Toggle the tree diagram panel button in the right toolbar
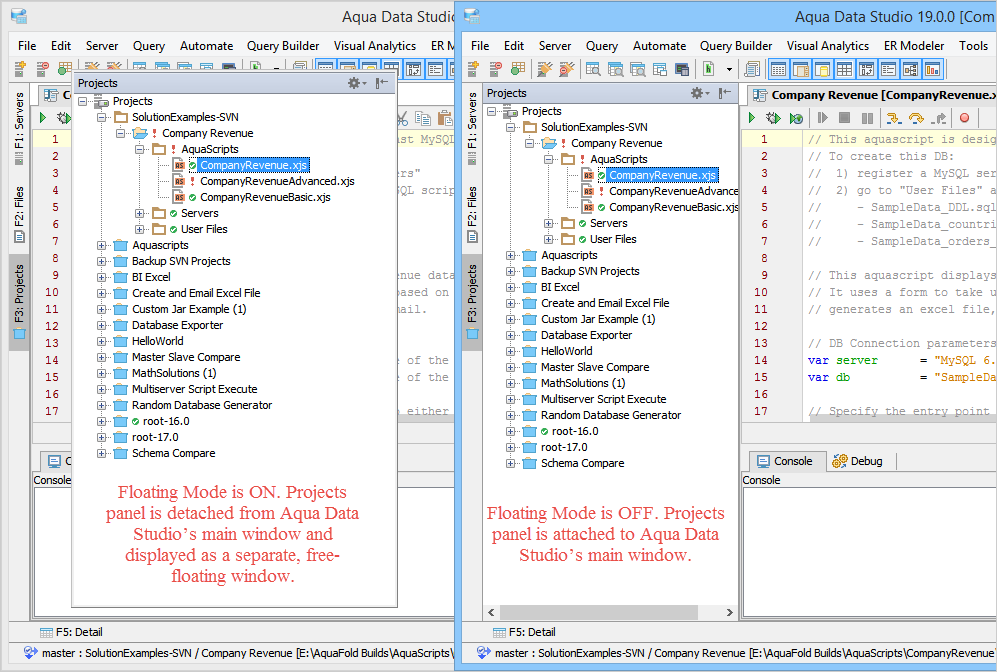The width and height of the screenshot is (997, 672). (x=911, y=69)
